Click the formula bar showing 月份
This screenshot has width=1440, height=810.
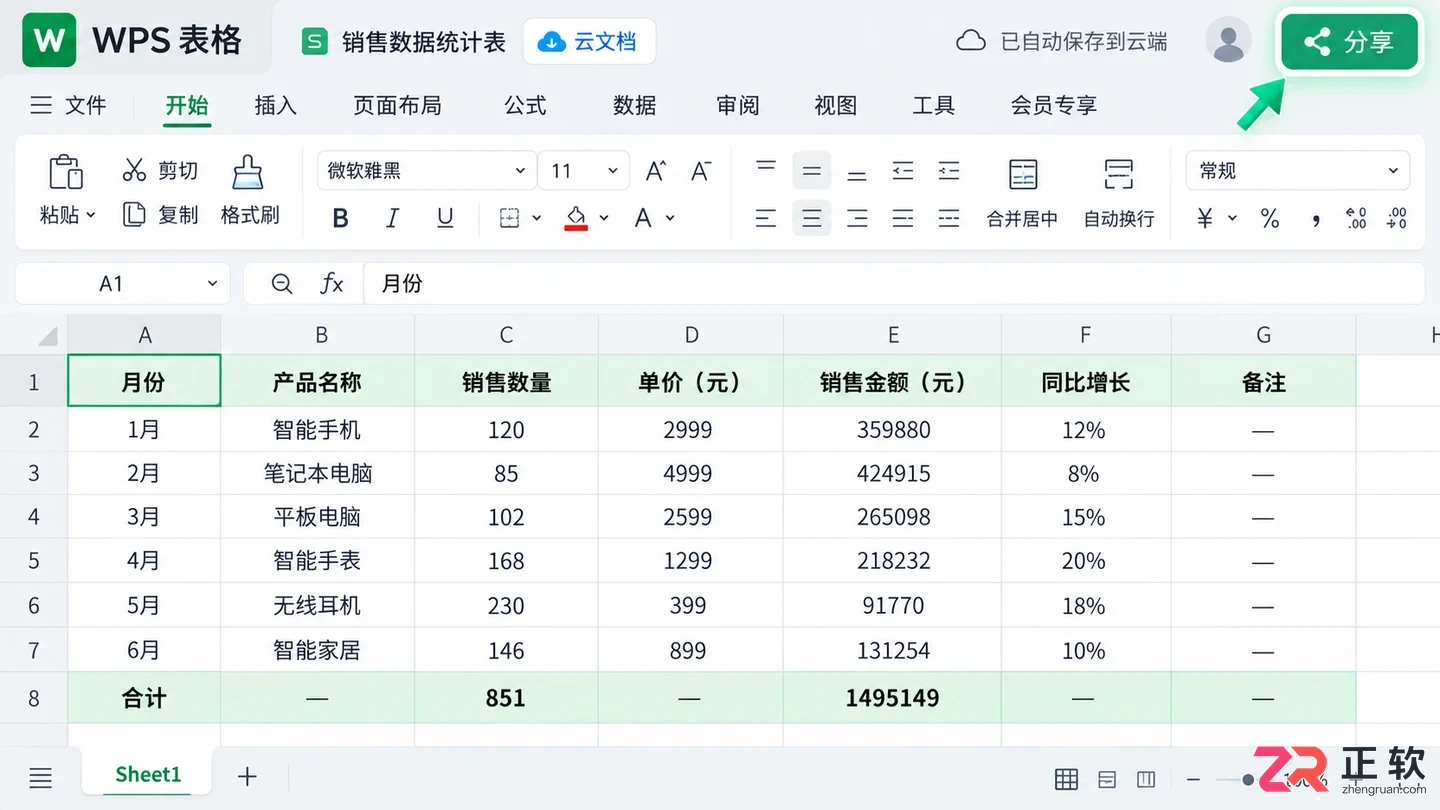coord(894,284)
